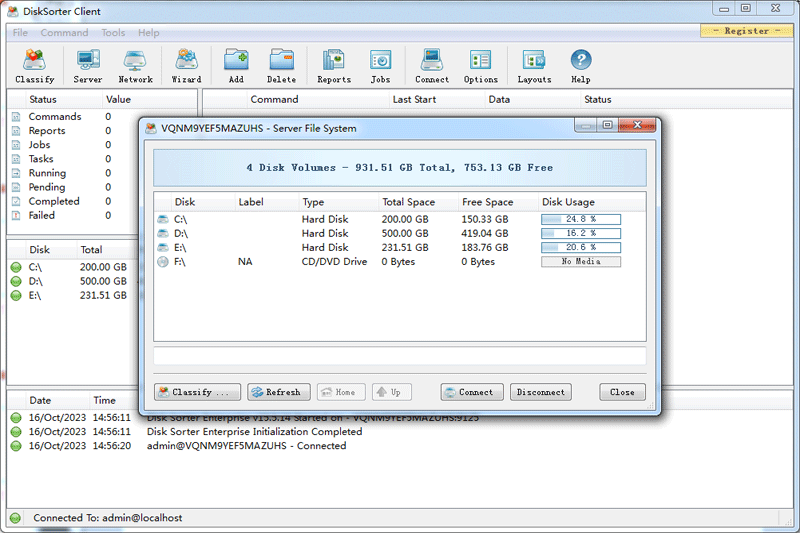This screenshot has height=533, width=800.
Task: Click Connected To: admin@localhost status text
Action: pyautogui.click(x=108, y=518)
